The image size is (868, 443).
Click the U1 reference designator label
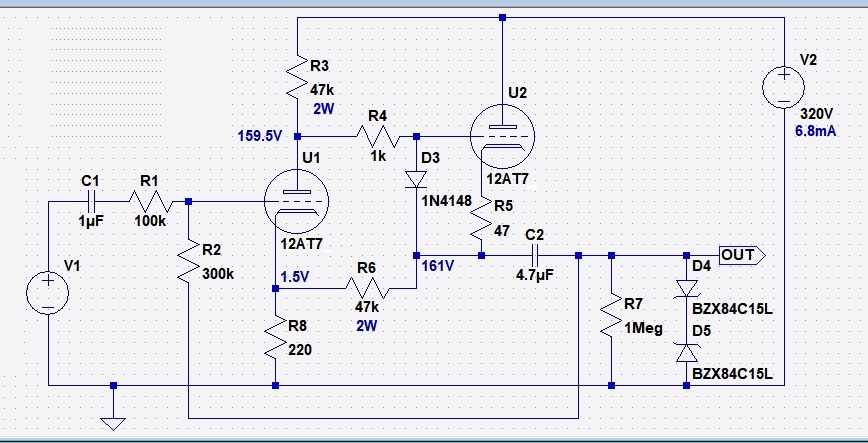click(311, 158)
